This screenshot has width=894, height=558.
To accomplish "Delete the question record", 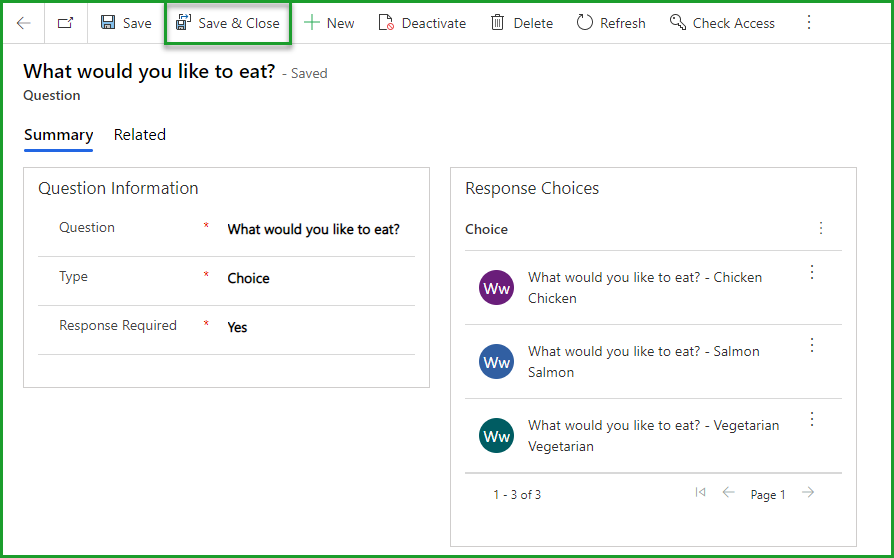I will pos(521,23).
